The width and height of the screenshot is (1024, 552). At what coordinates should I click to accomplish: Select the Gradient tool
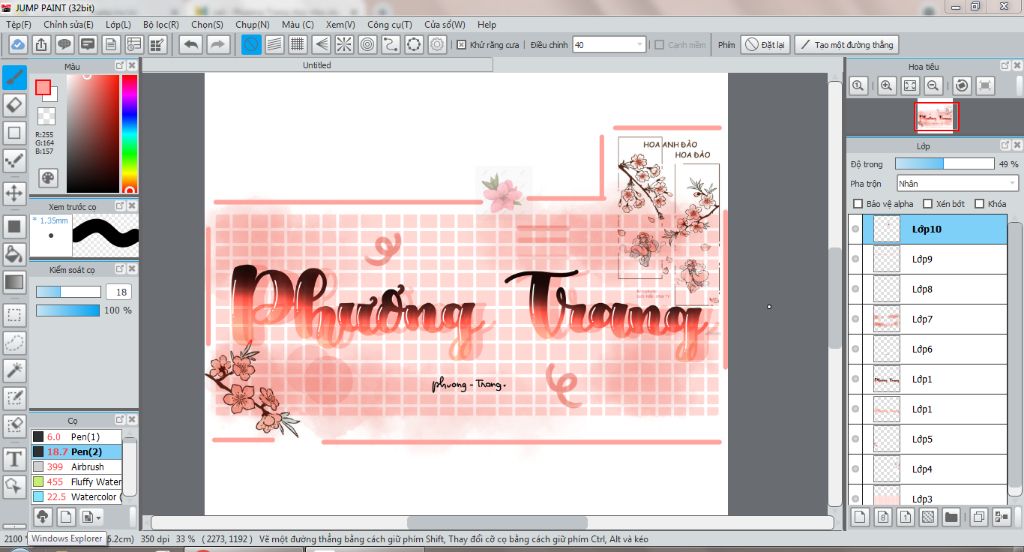click(x=14, y=282)
